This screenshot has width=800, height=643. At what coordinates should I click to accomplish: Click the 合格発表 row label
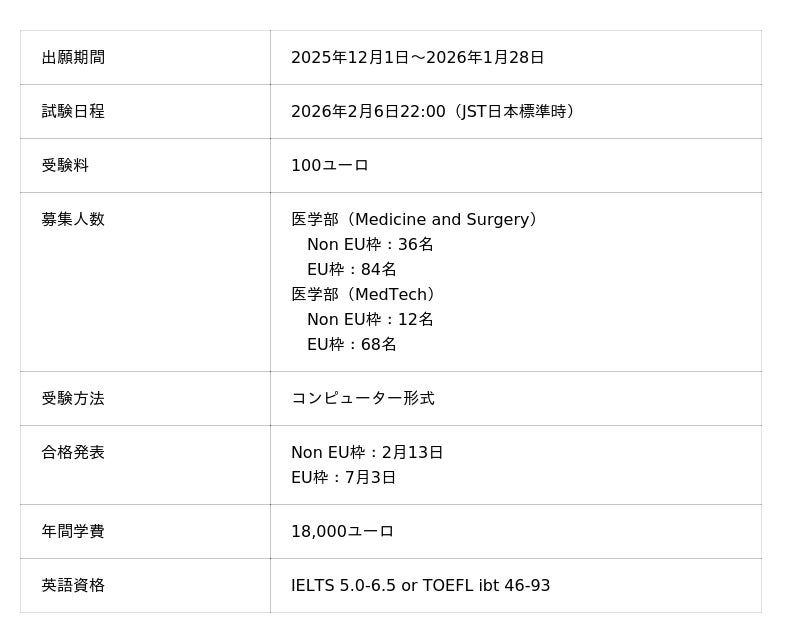coord(73,453)
